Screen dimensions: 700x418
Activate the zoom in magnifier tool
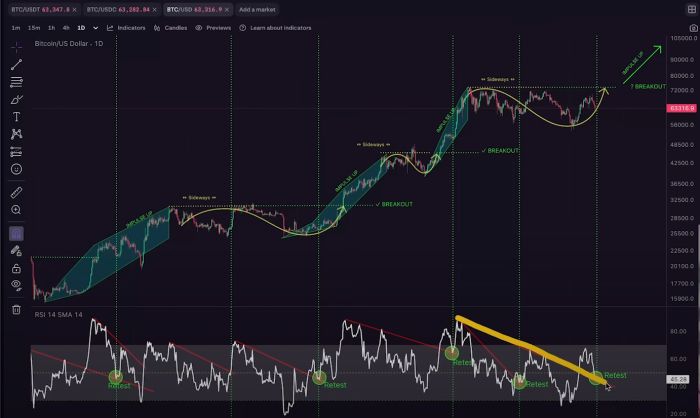[x=16, y=210]
